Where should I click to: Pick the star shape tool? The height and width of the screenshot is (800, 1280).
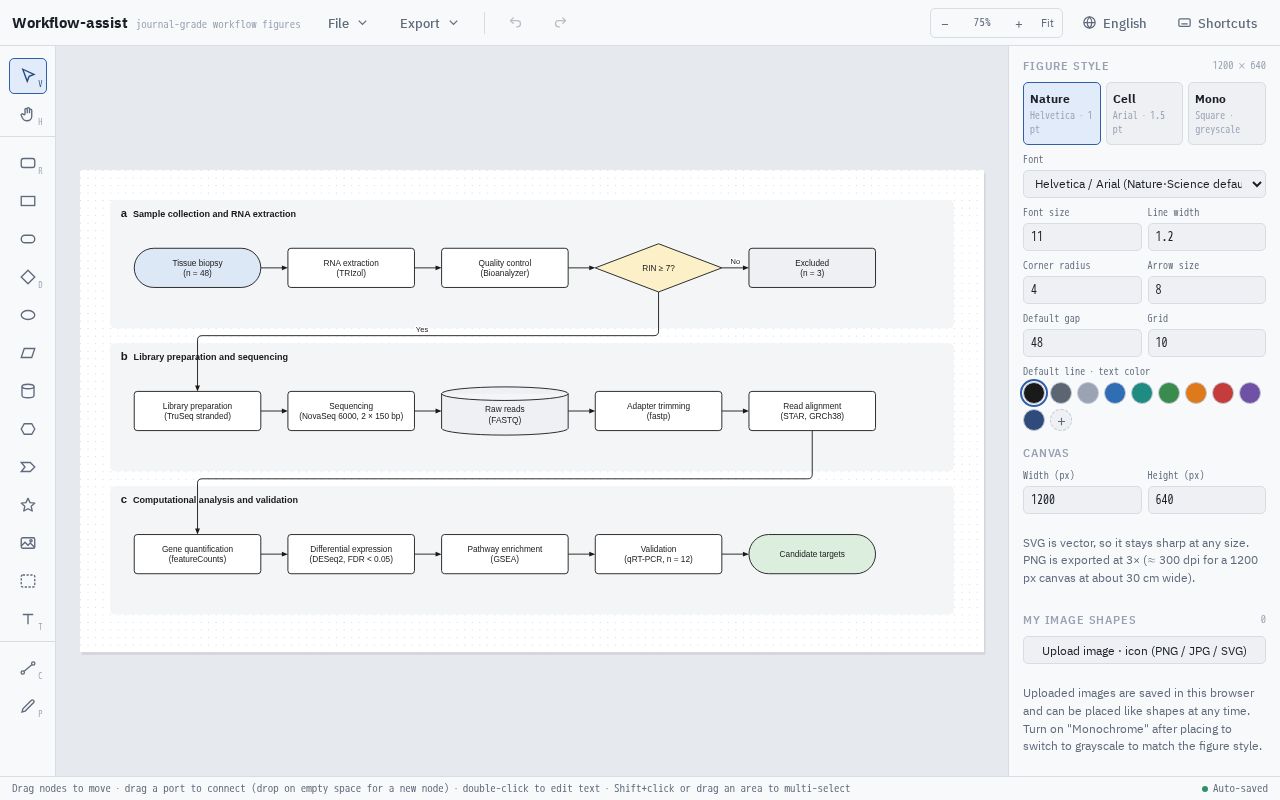point(28,505)
